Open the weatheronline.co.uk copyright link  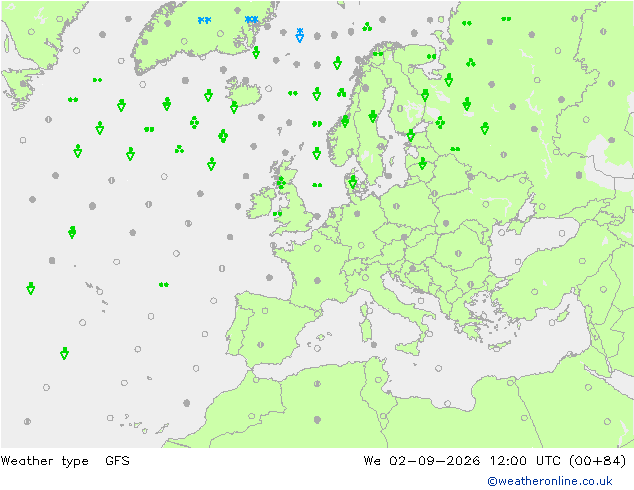pos(550,481)
